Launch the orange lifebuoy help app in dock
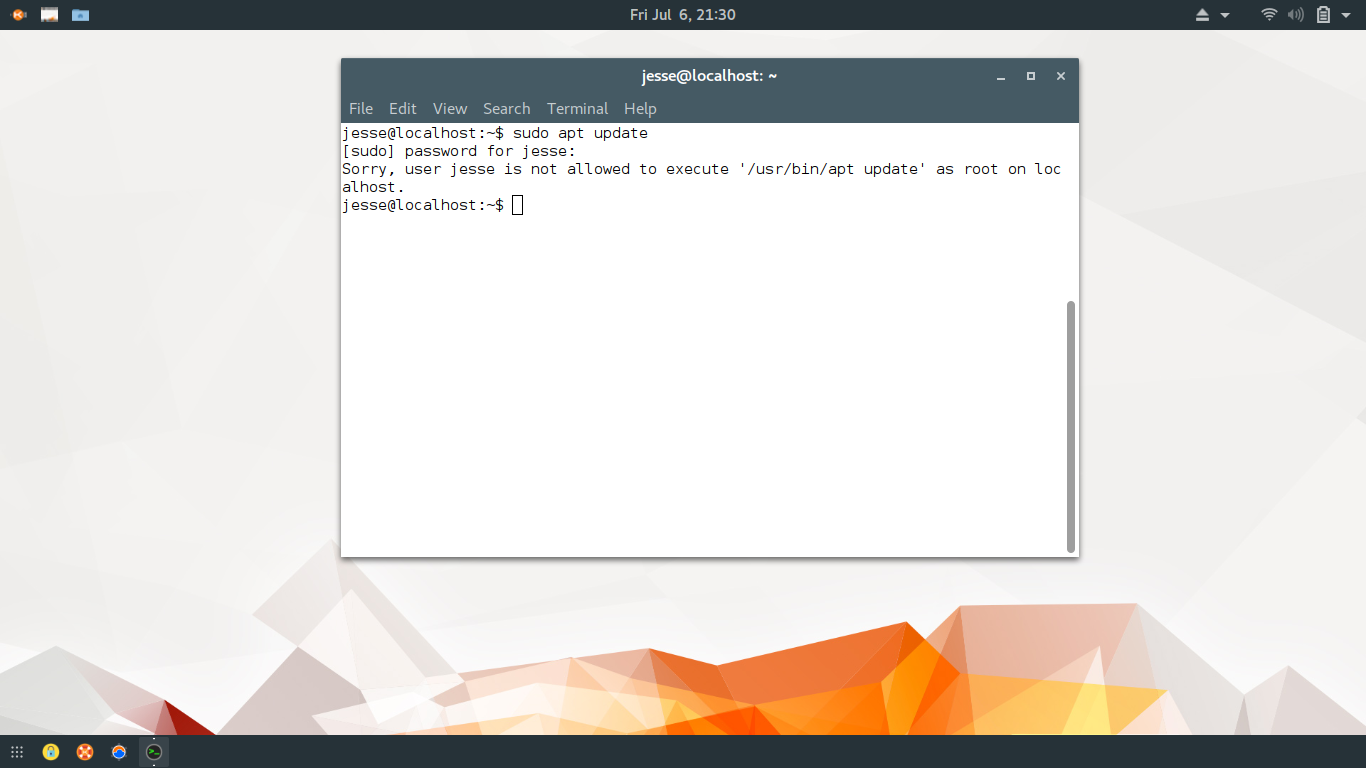 pyautogui.click(x=85, y=752)
